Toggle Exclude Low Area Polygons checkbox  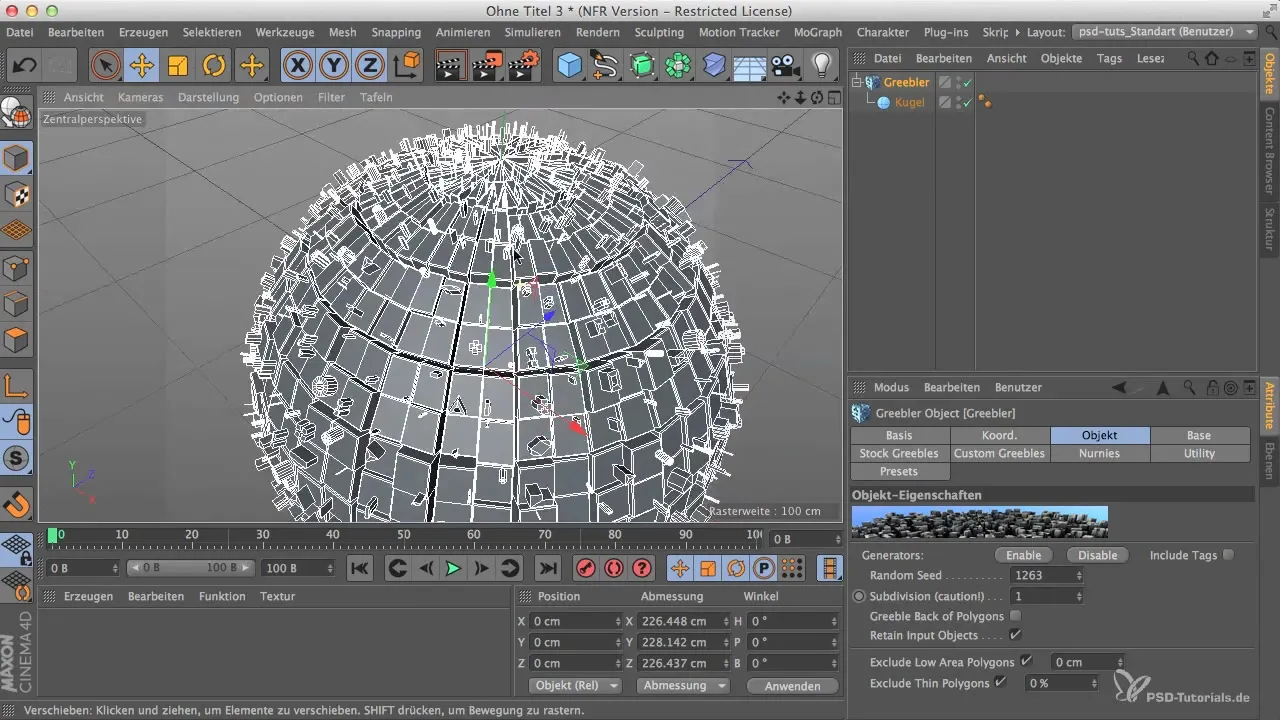pos(1026,662)
